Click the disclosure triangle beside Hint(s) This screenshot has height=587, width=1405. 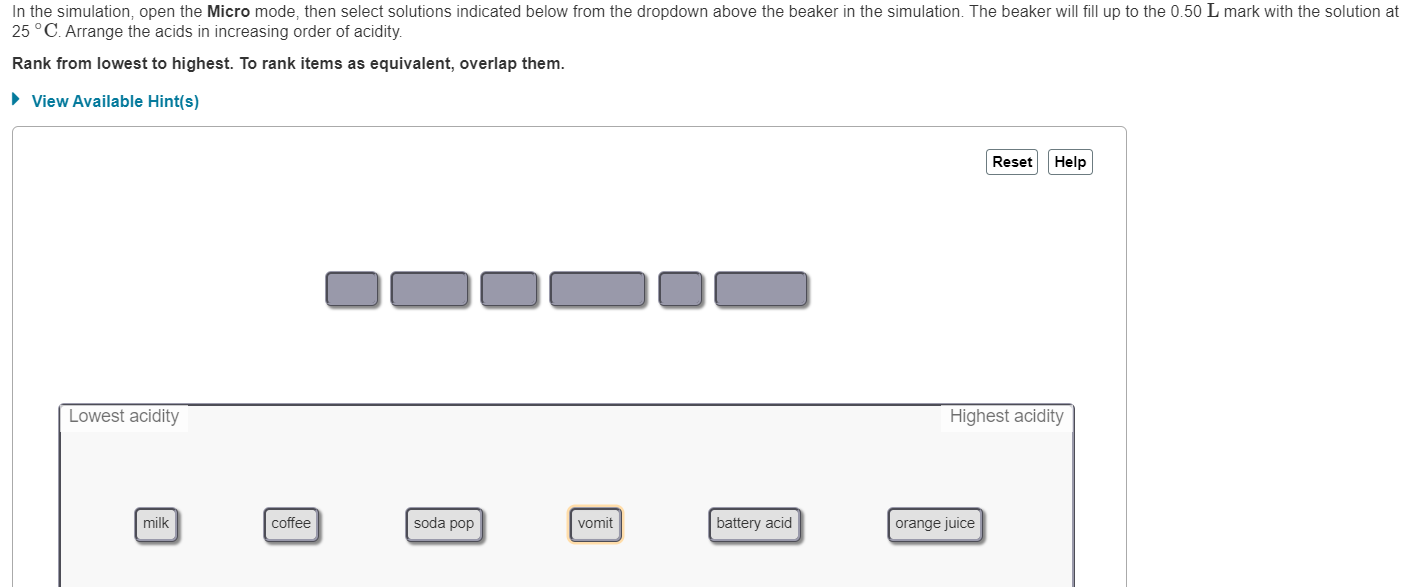point(15,99)
